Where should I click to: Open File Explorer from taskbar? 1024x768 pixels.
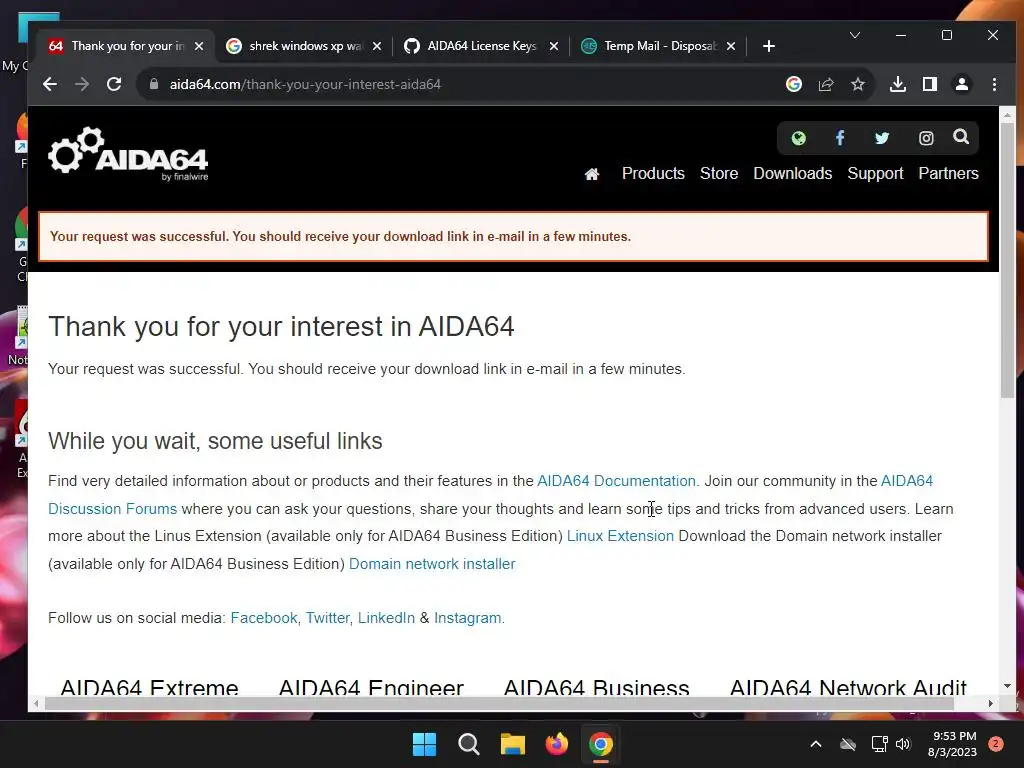click(513, 744)
